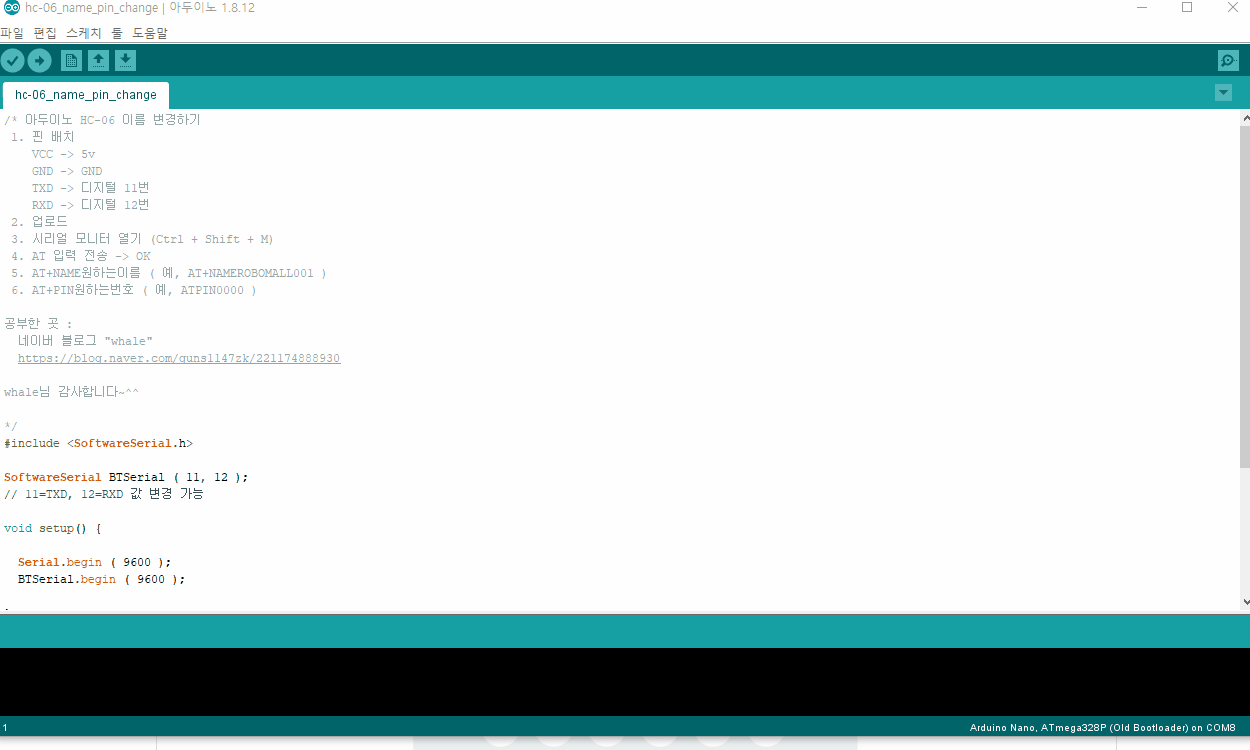Close the Arduino IDE window

[1232, 8]
